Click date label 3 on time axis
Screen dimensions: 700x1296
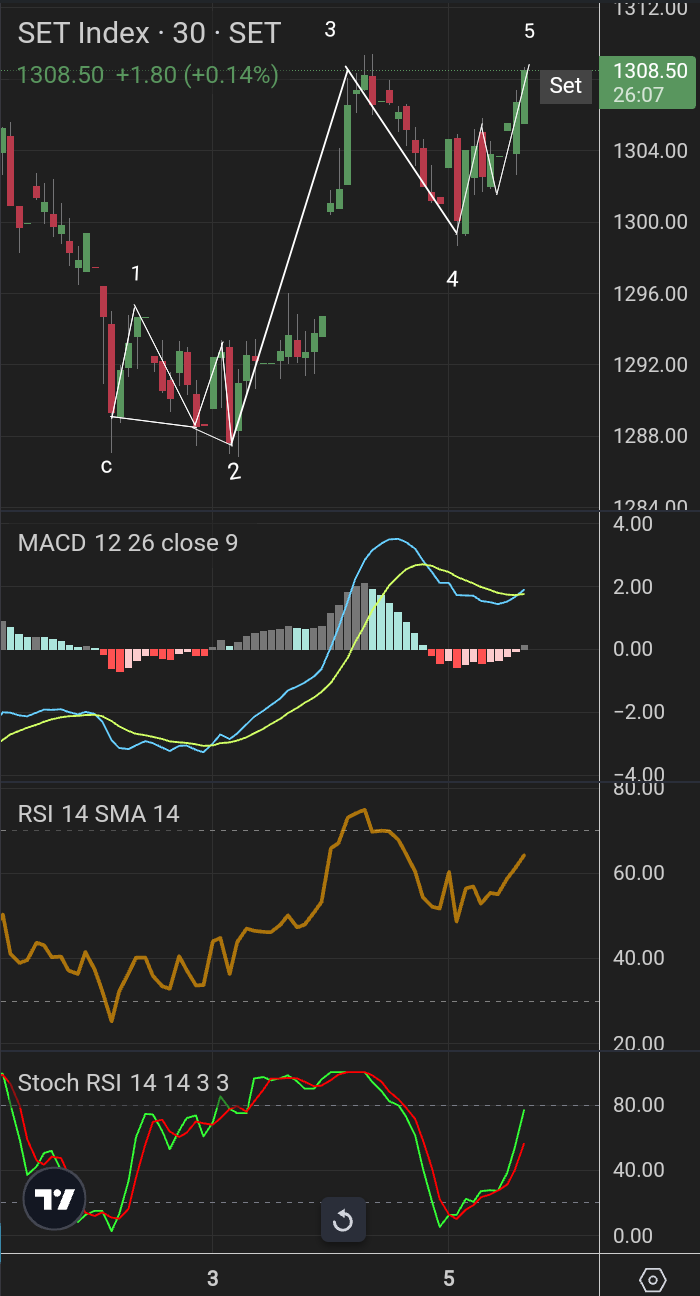(212, 1278)
